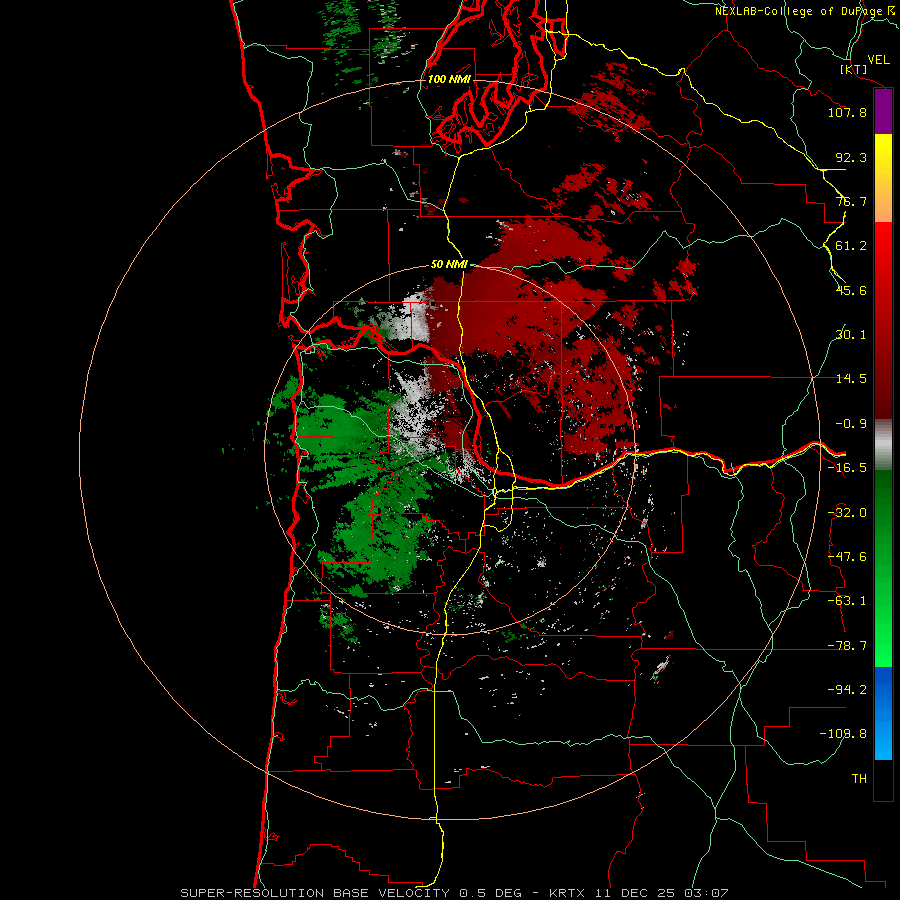Pick the red segment of the color bar
900x900 pixels.
[883, 320]
